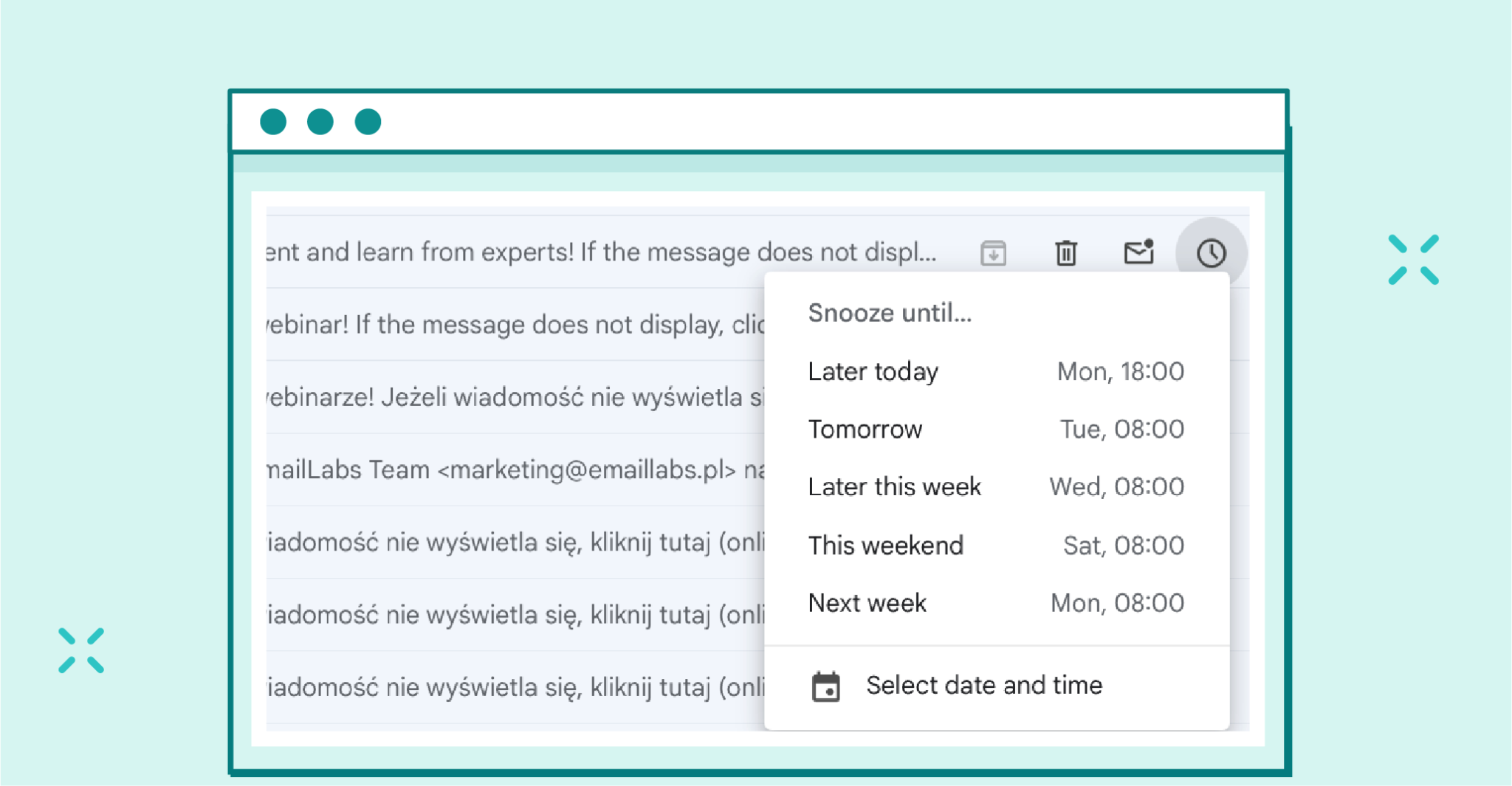Click the first teal dot in the window bar
Viewport: 1512px width, 786px height.
point(273,121)
